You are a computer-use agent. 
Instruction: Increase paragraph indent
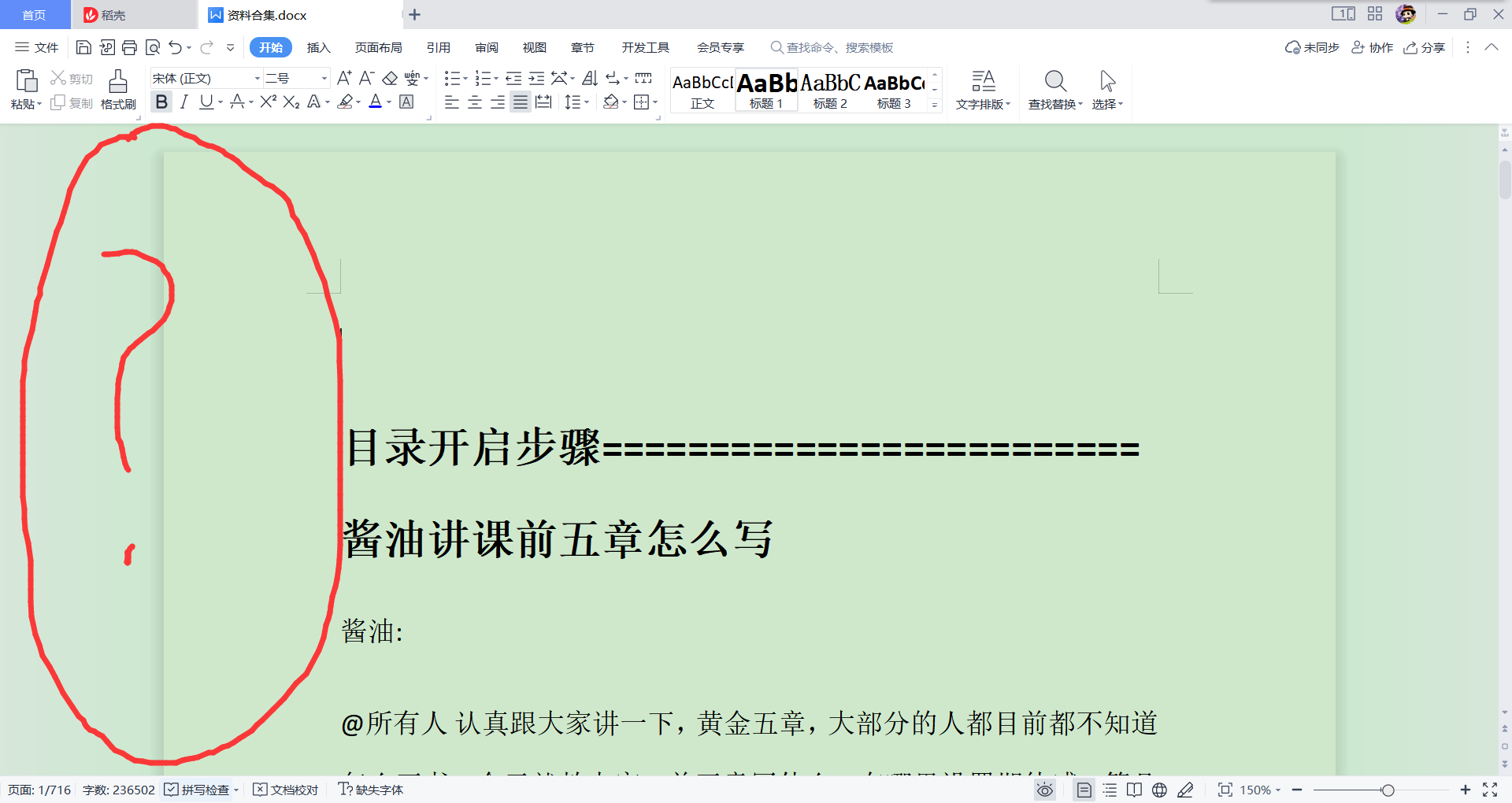tap(536, 78)
